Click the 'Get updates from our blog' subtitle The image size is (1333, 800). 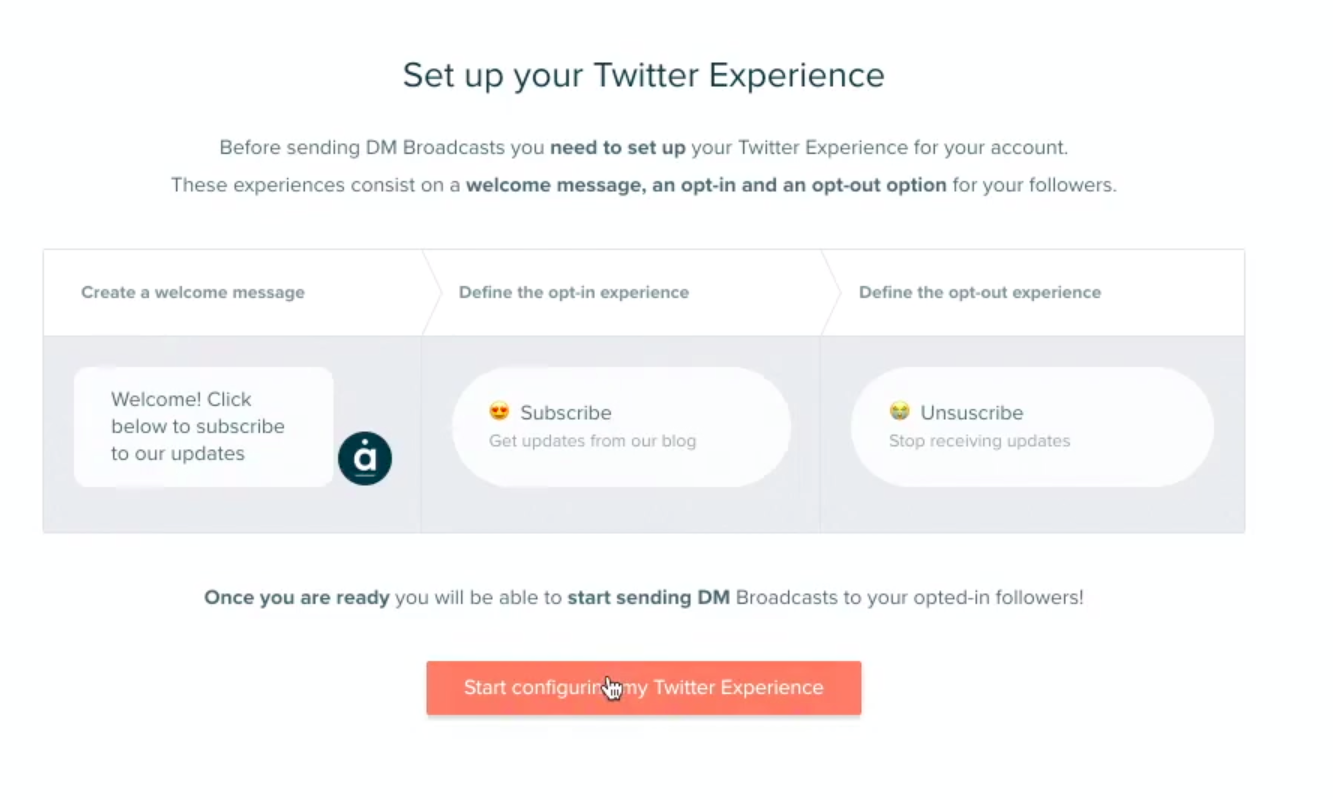click(592, 441)
